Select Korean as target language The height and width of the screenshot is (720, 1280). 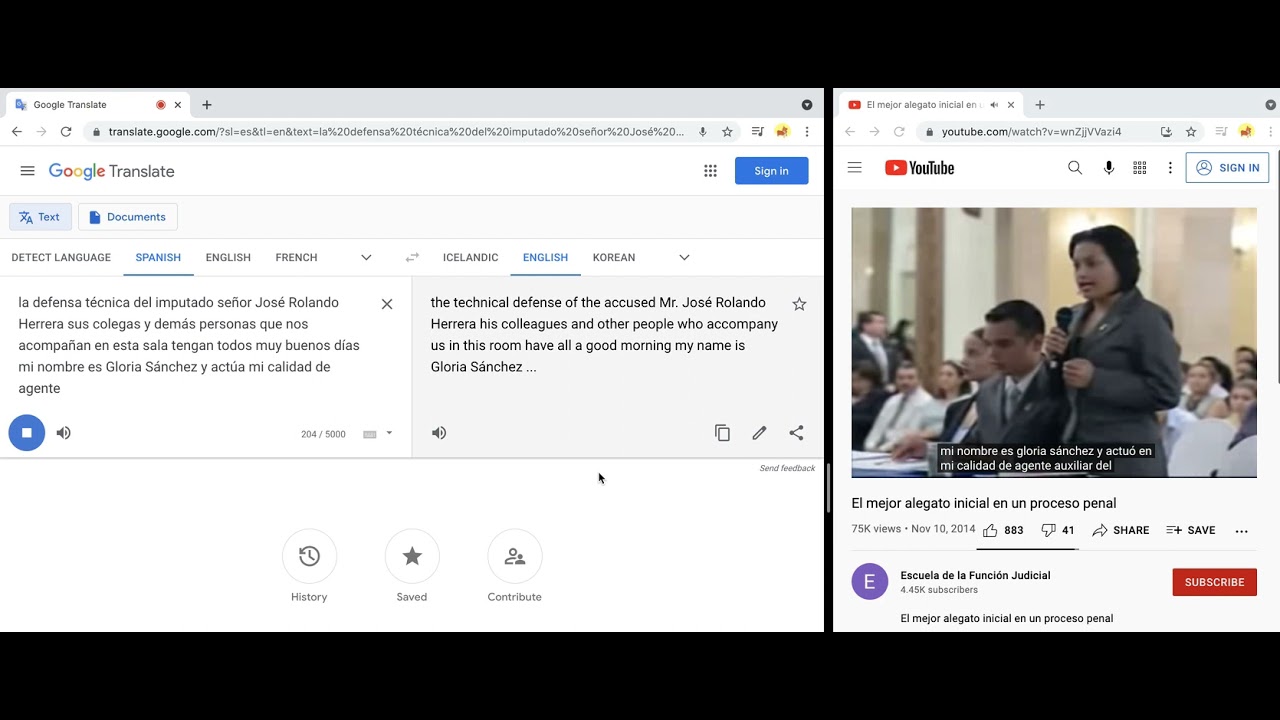click(614, 257)
